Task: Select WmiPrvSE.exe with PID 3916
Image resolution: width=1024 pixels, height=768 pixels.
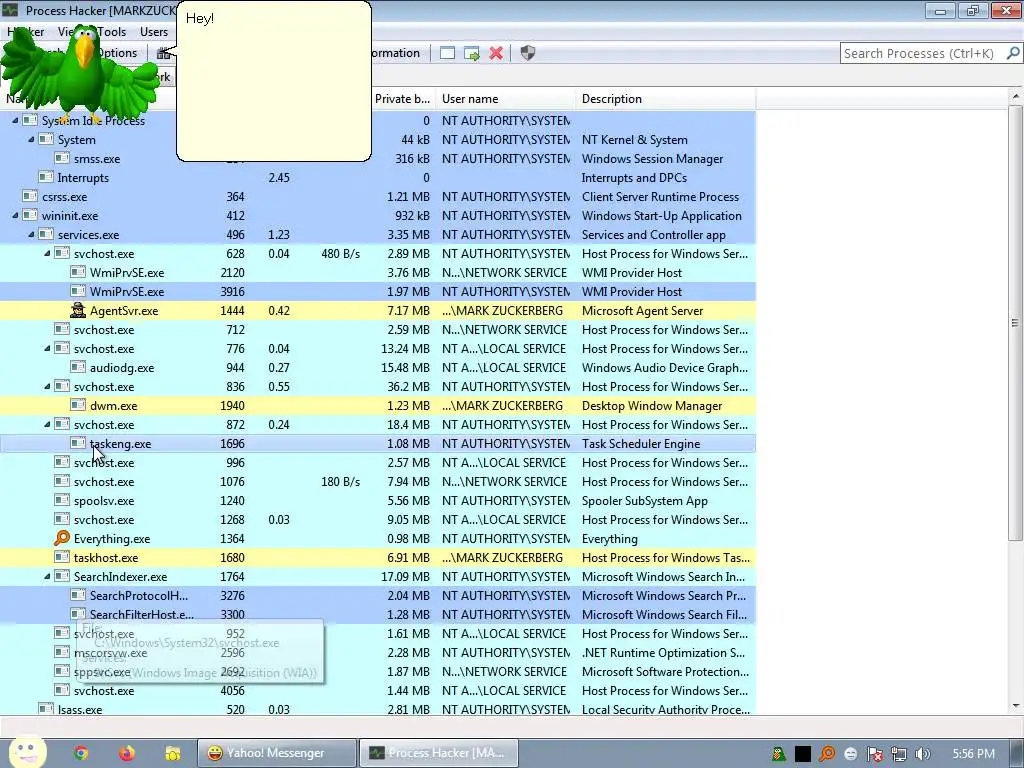Action: click(377, 291)
